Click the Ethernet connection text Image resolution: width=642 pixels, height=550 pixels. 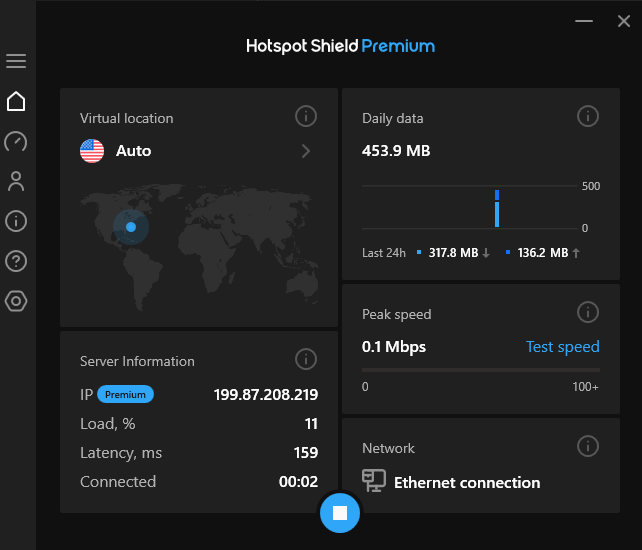point(467,482)
